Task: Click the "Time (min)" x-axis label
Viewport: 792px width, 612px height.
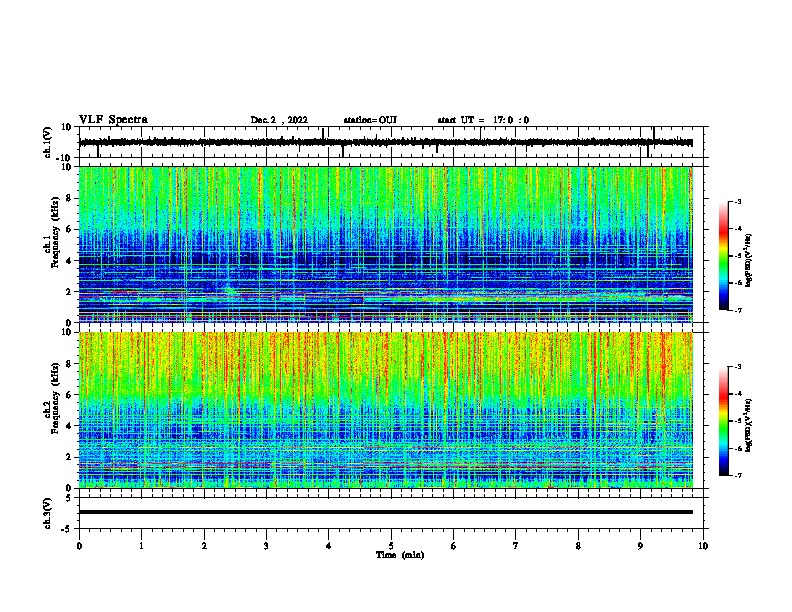Action: [x=400, y=555]
